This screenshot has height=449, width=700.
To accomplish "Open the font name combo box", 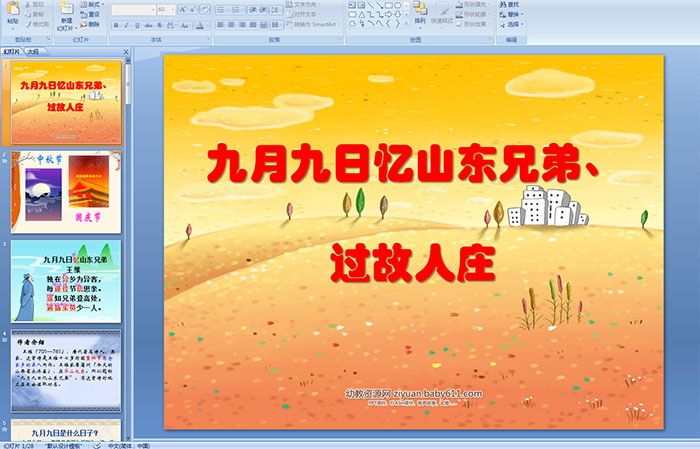I will (x=133, y=9).
